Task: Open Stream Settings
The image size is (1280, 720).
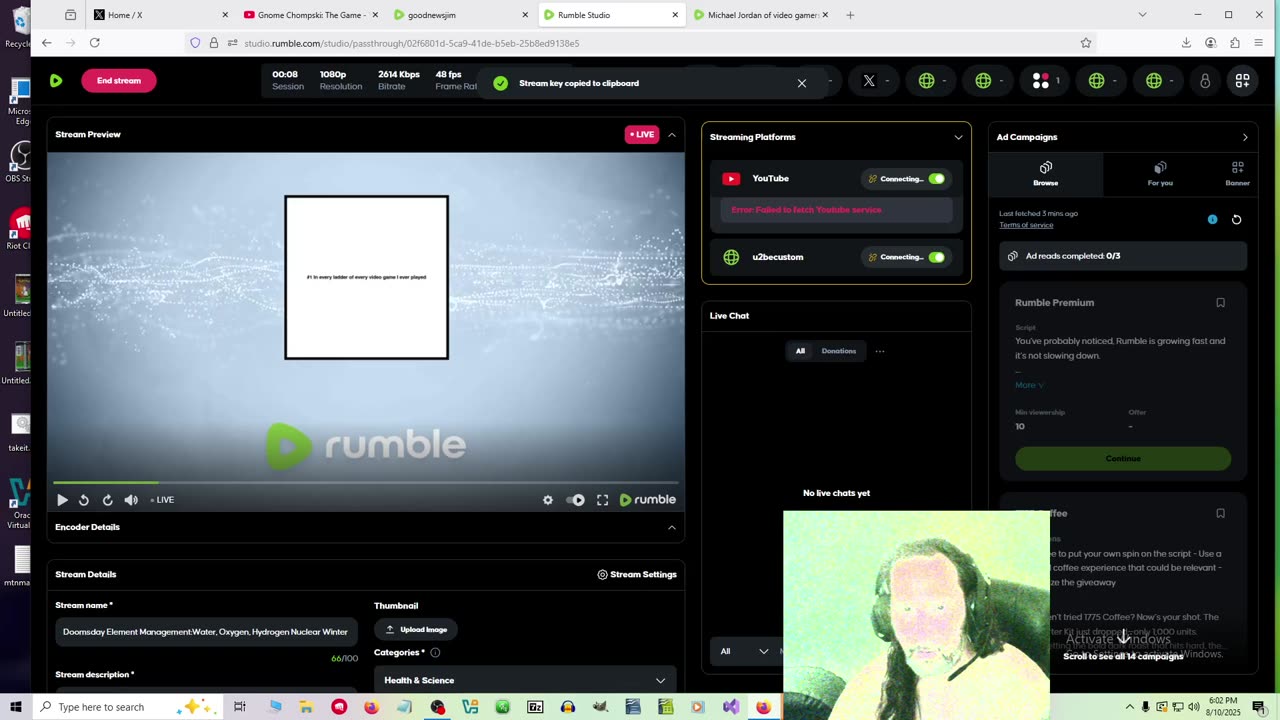Action: coord(637,575)
